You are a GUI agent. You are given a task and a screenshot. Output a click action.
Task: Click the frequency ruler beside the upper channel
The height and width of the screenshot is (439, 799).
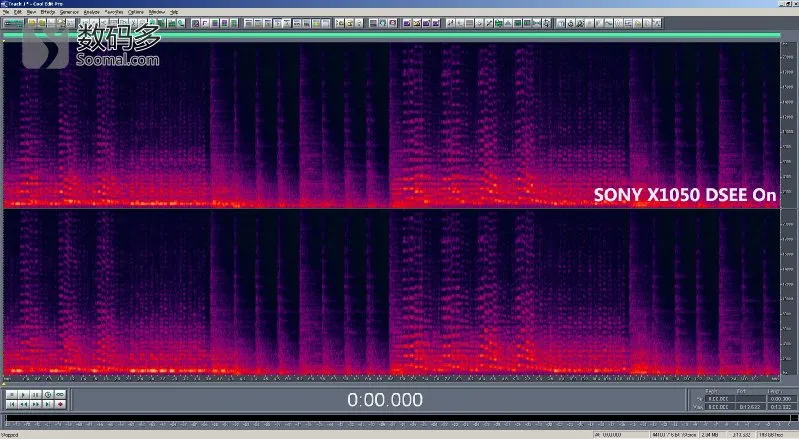[788, 125]
